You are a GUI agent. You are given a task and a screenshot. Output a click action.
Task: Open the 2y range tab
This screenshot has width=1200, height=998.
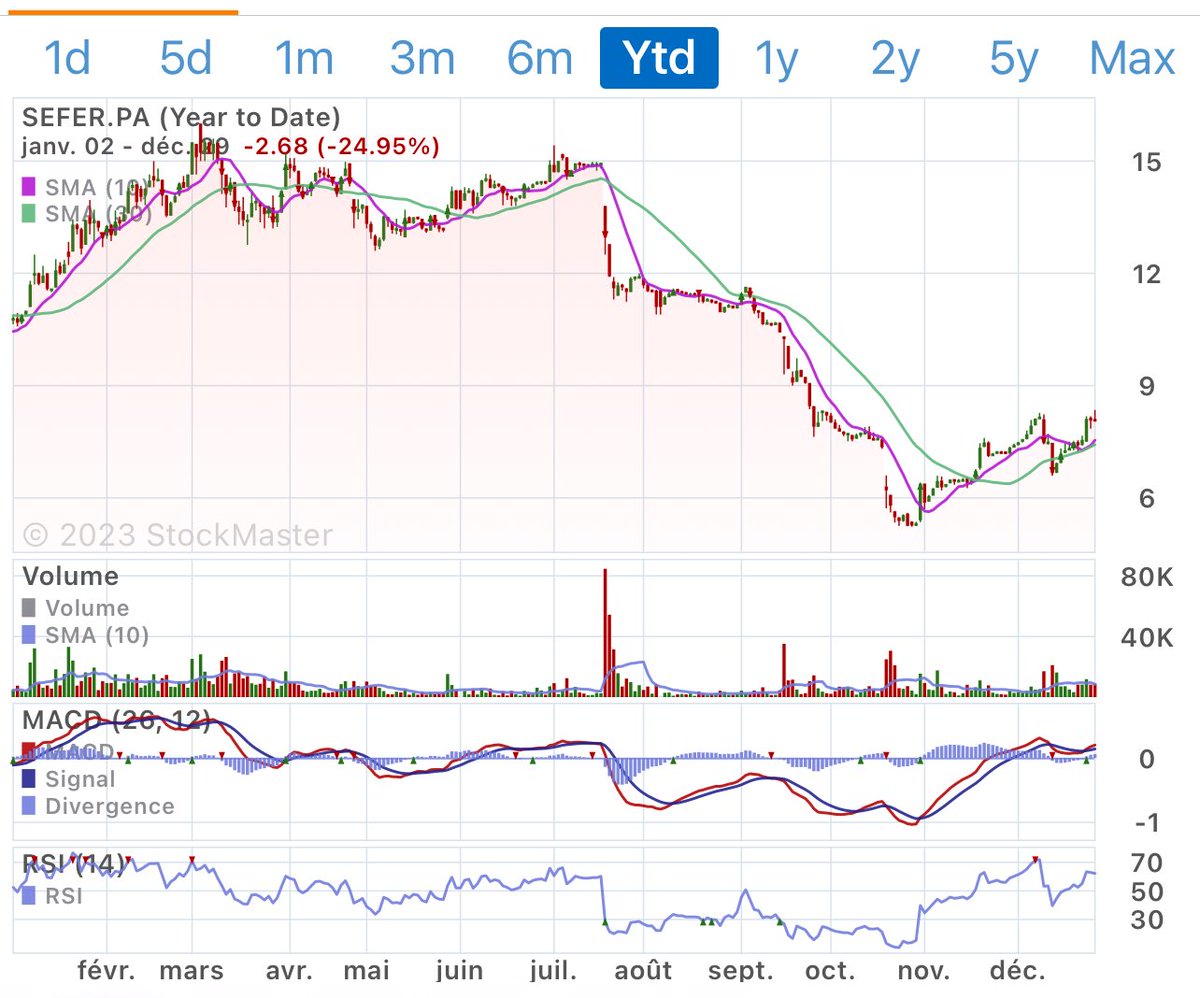point(895,59)
